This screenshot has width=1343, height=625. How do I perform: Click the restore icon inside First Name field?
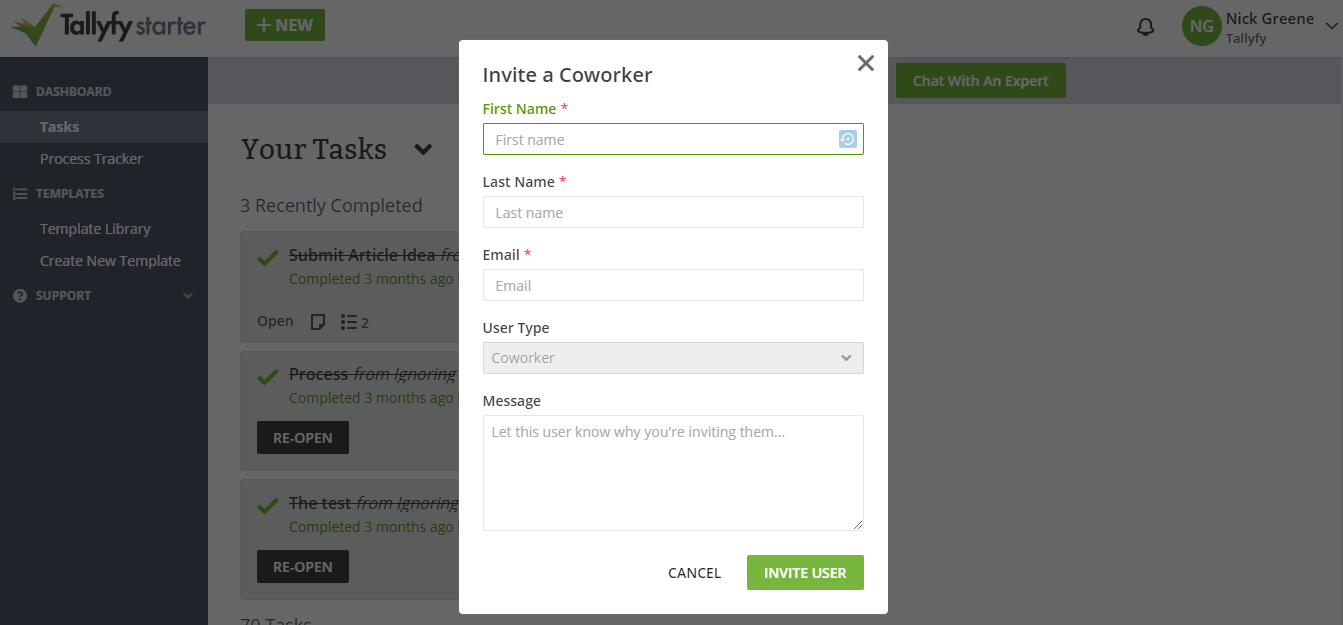coord(846,139)
